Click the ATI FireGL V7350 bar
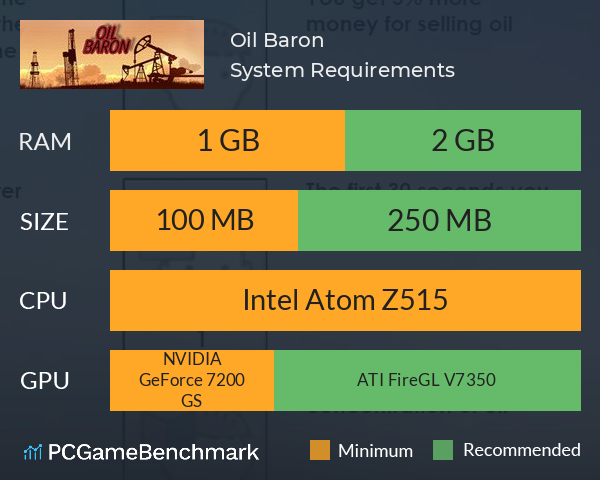Image resolution: width=600 pixels, height=480 pixels. (x=427, y=380)
